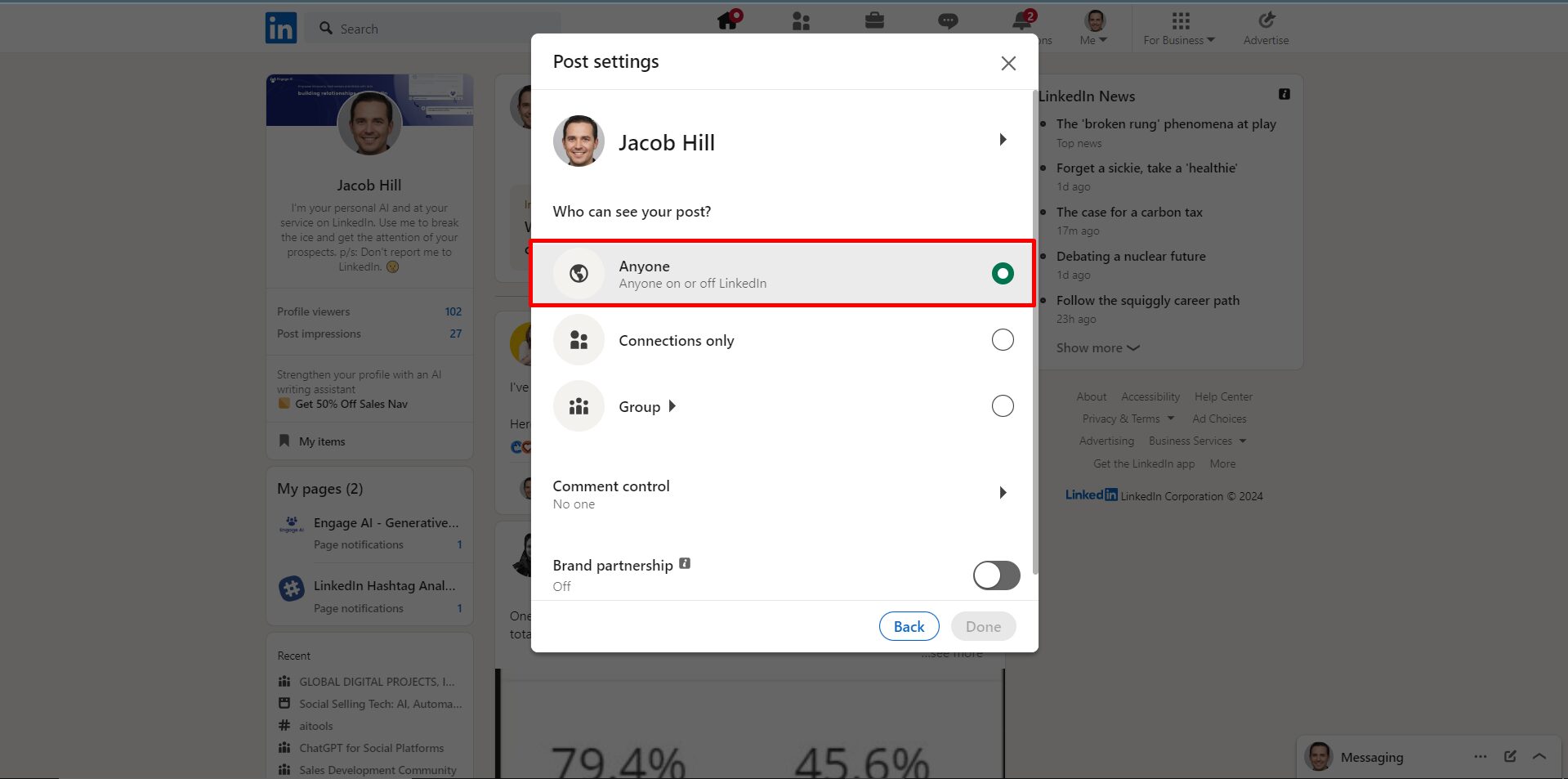This screenshot has width=1568, height=779.
Task: Open 'Forget a sickie, take a healthie' story
Action: coord(1146,168)
